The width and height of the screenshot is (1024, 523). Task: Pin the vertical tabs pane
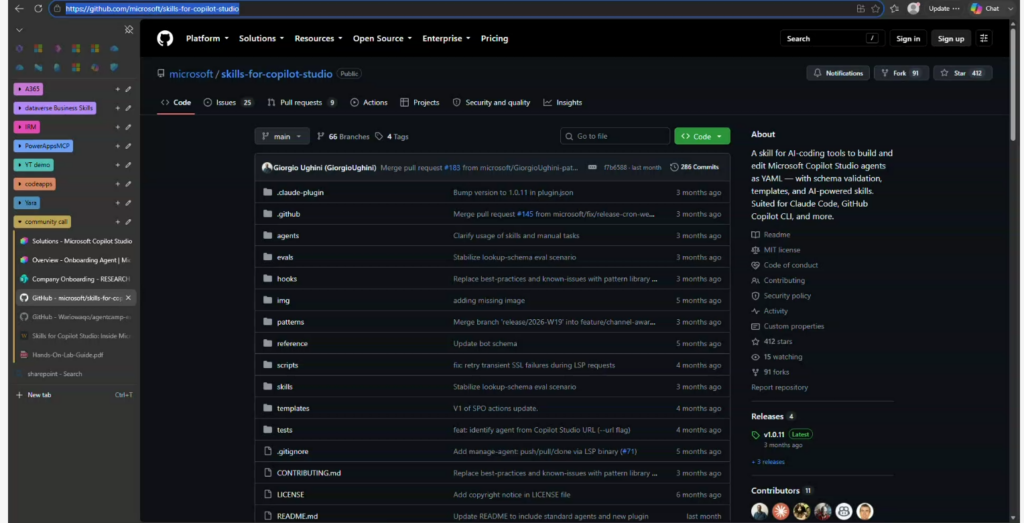point(129,29)
